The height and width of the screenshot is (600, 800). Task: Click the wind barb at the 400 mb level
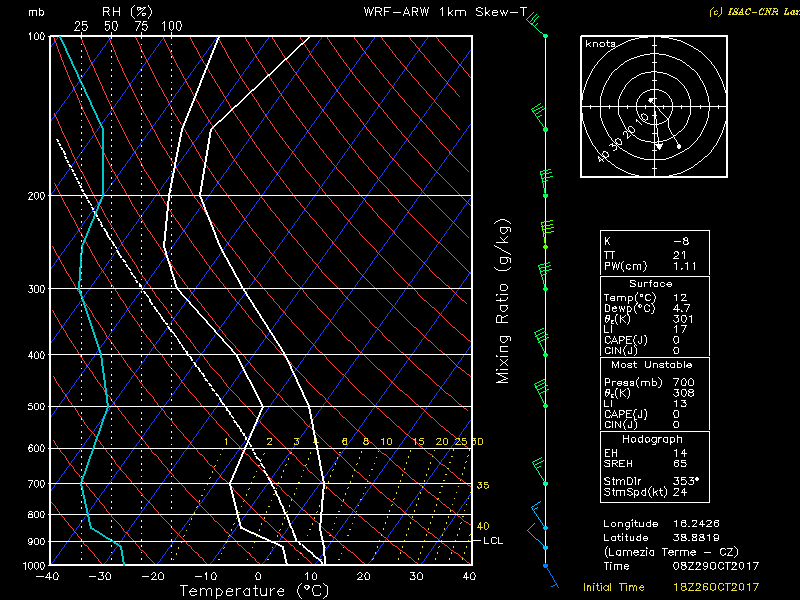click(x=541, y=343)
